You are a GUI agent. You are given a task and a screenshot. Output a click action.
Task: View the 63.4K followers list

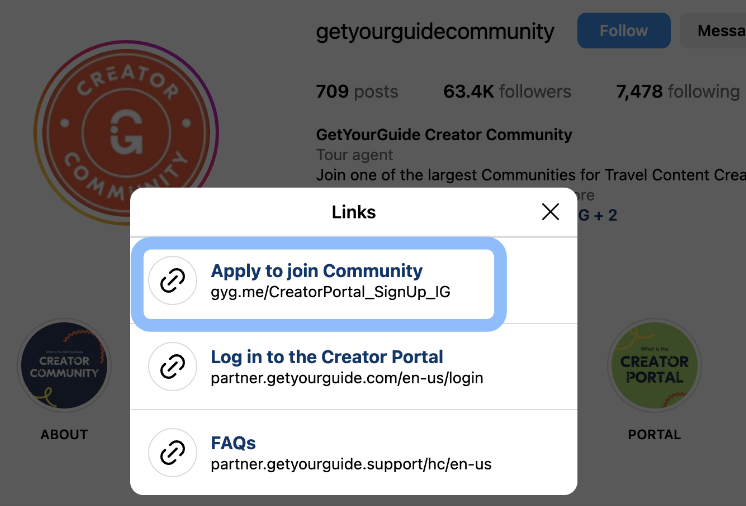tap(507, 91)
